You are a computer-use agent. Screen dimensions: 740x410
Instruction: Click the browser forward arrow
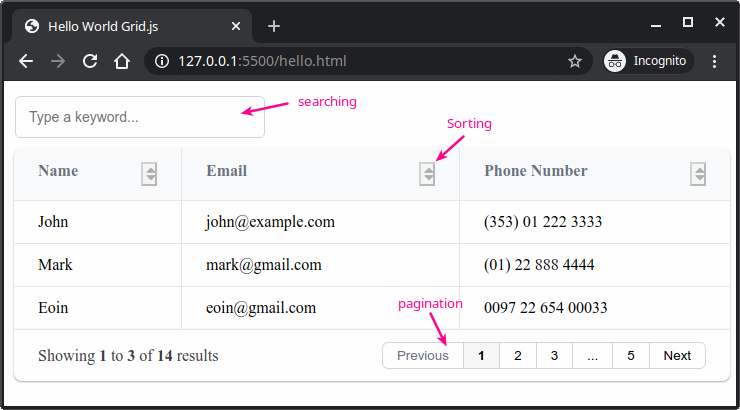[58, 61]
